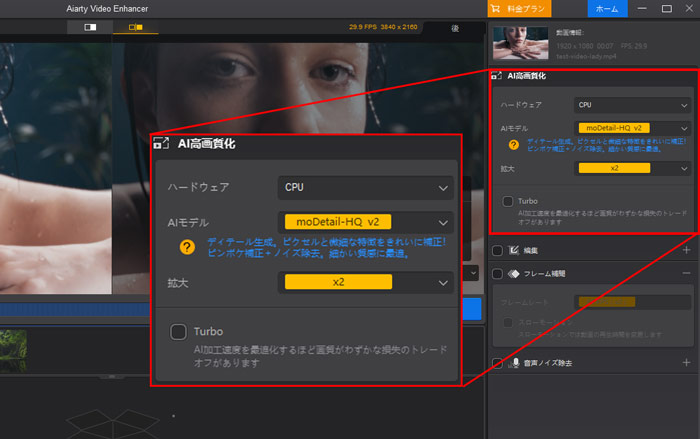Screen dimensions: 700x439
Task: Minimize the Aiarty Video Enhancer window
Action: tap(642, 8)
